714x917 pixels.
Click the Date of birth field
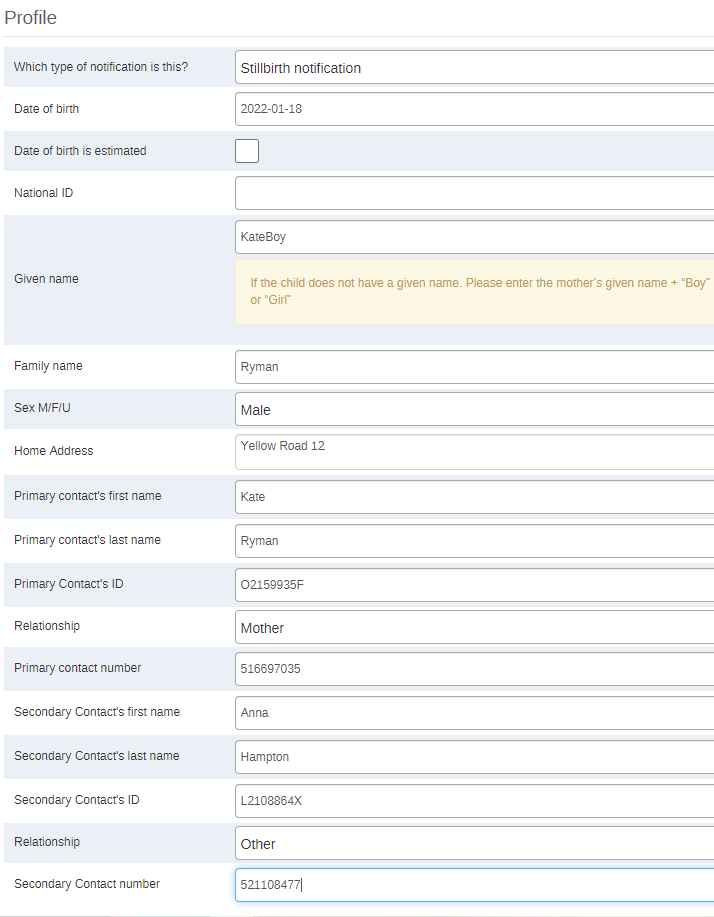(474, 109)
